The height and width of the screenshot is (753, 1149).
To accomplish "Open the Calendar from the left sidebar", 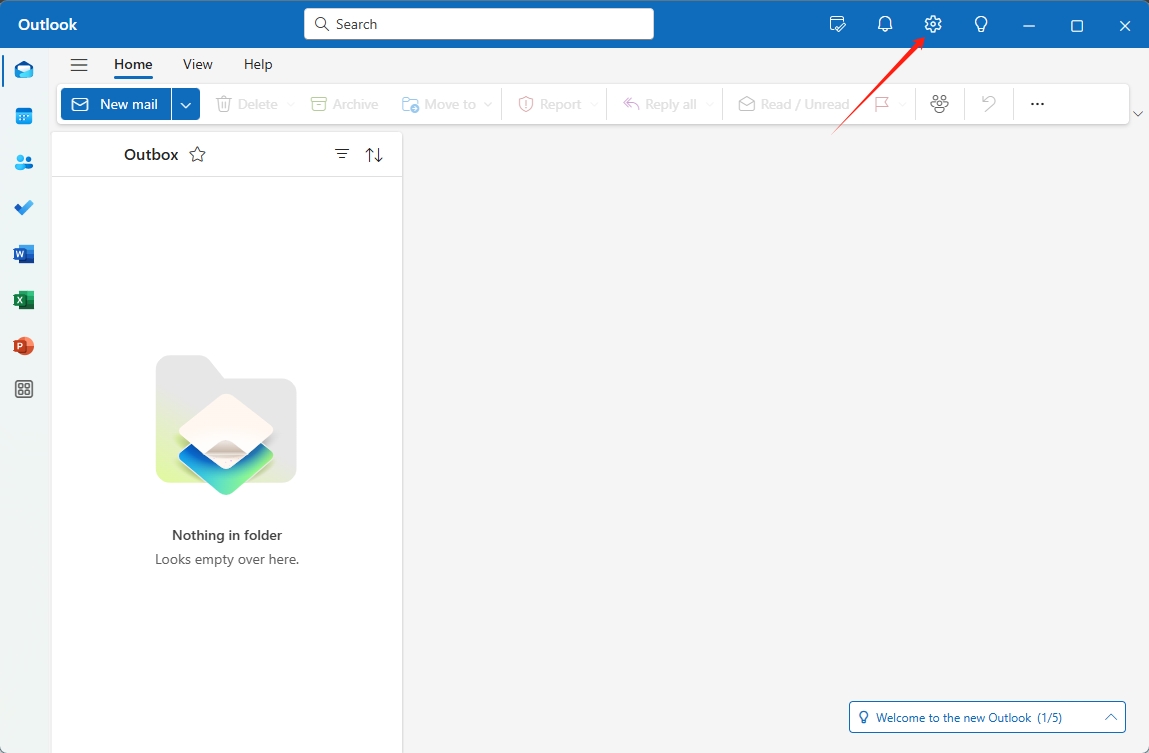I will 23,116.
